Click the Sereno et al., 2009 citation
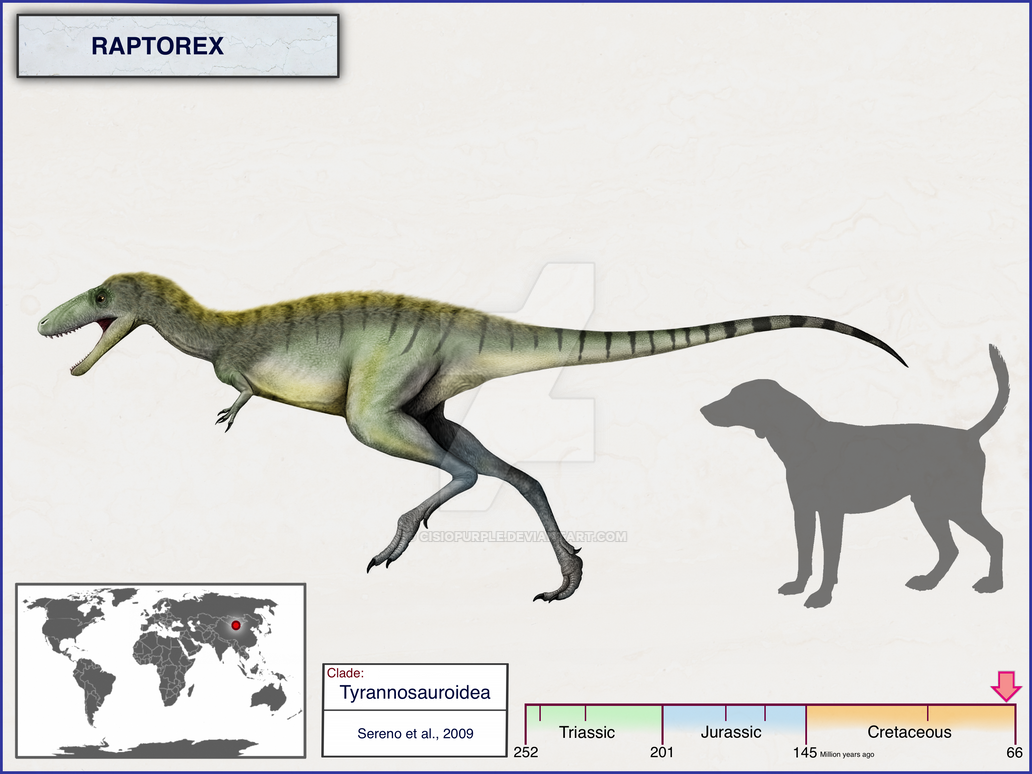This screenshot has height=774, width=1032. [414, 733]
